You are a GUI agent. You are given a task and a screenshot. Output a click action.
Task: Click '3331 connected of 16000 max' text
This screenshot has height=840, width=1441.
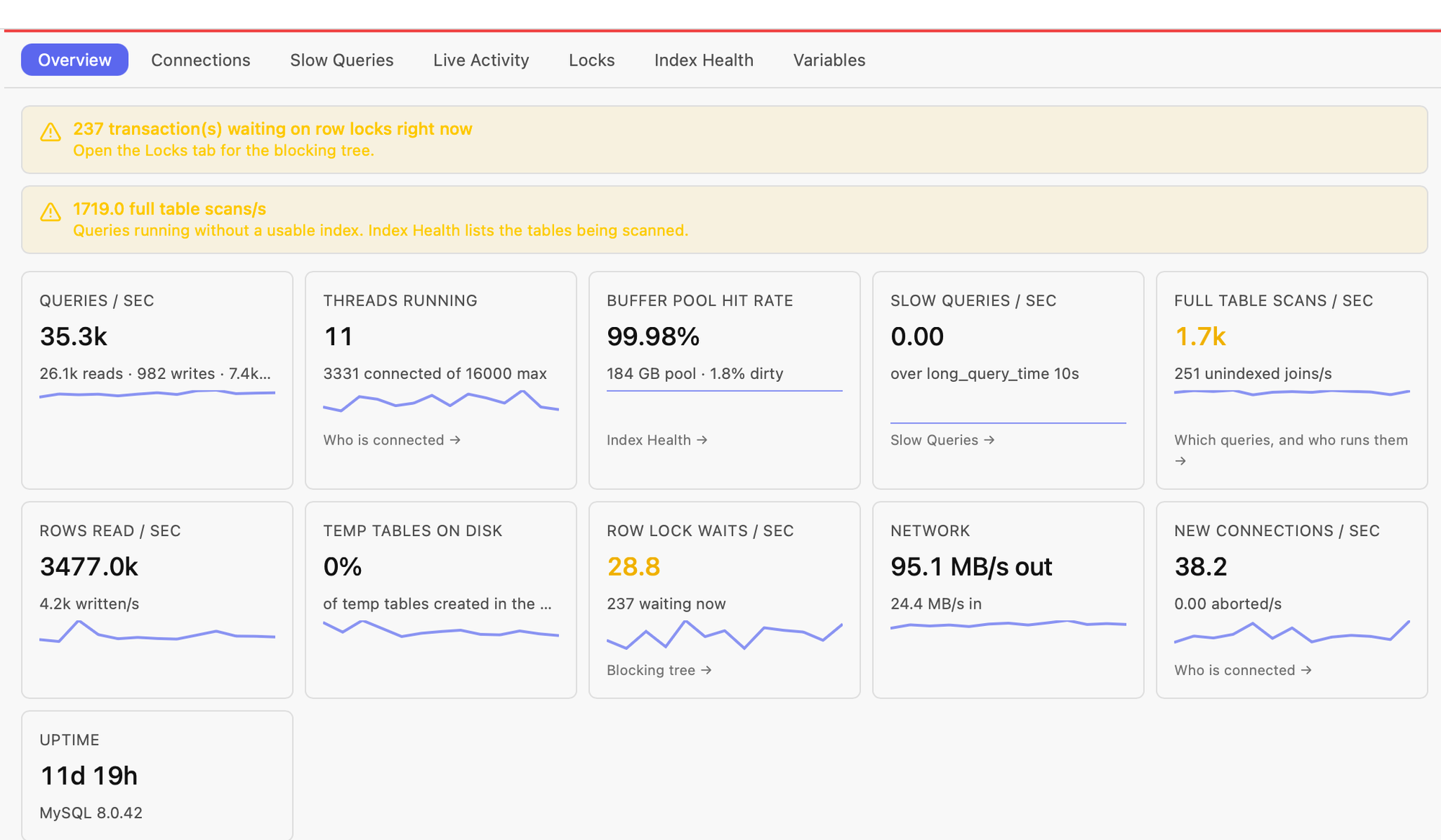click(x=434, y=373)
